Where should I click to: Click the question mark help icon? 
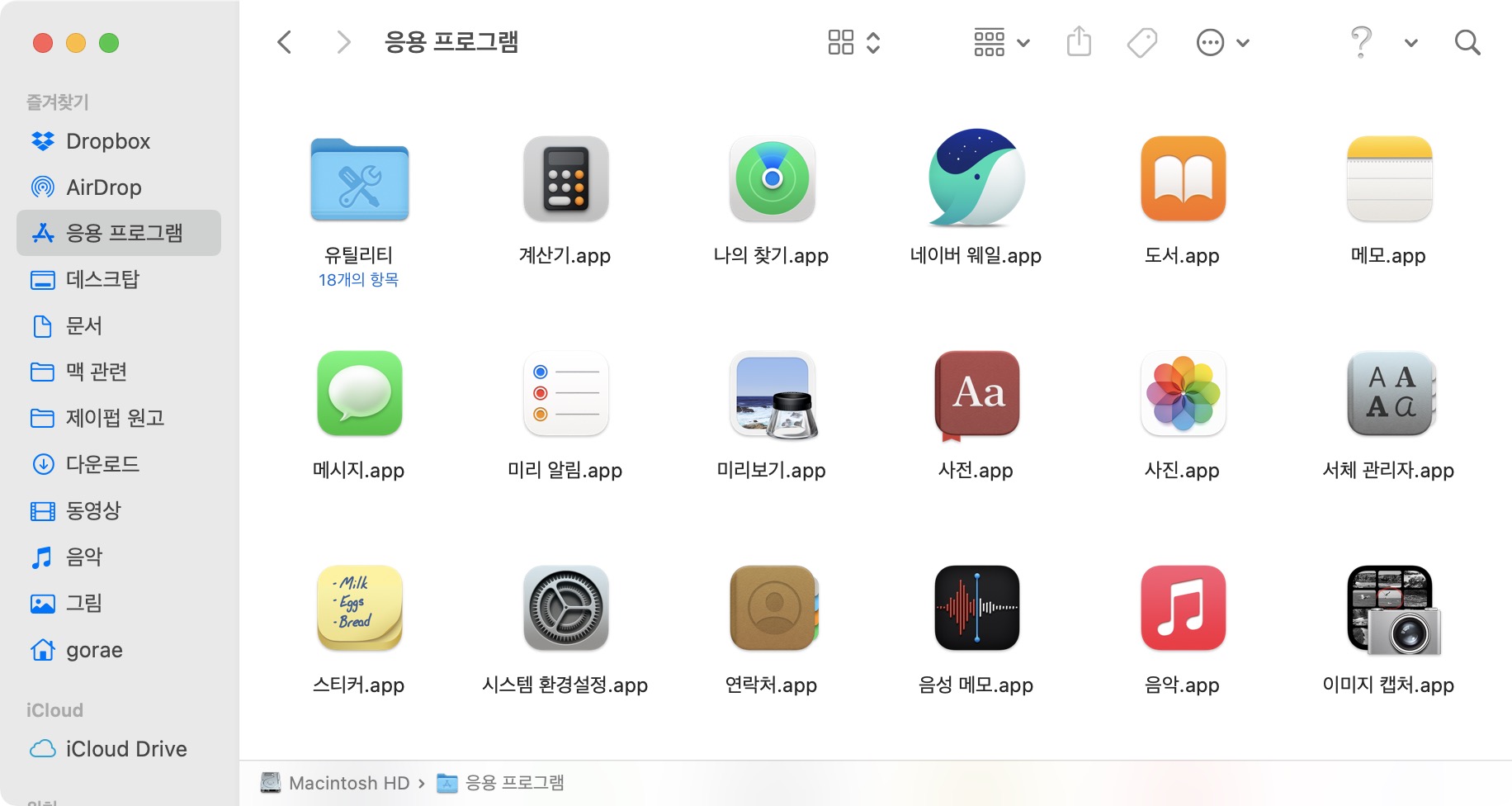pyautogui.click(x=1361, y=41)
